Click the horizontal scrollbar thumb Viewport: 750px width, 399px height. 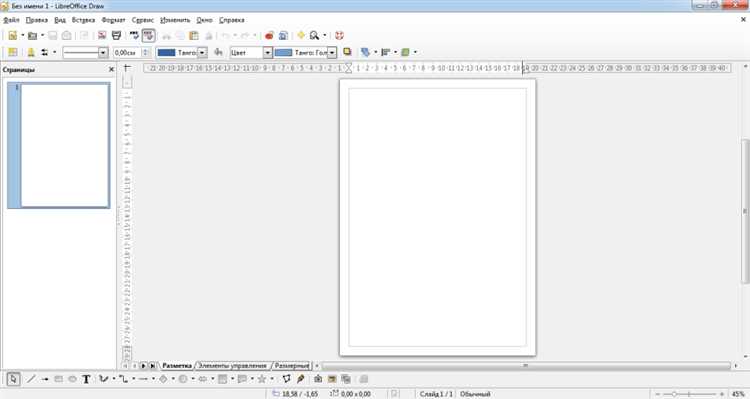point(526,366)
